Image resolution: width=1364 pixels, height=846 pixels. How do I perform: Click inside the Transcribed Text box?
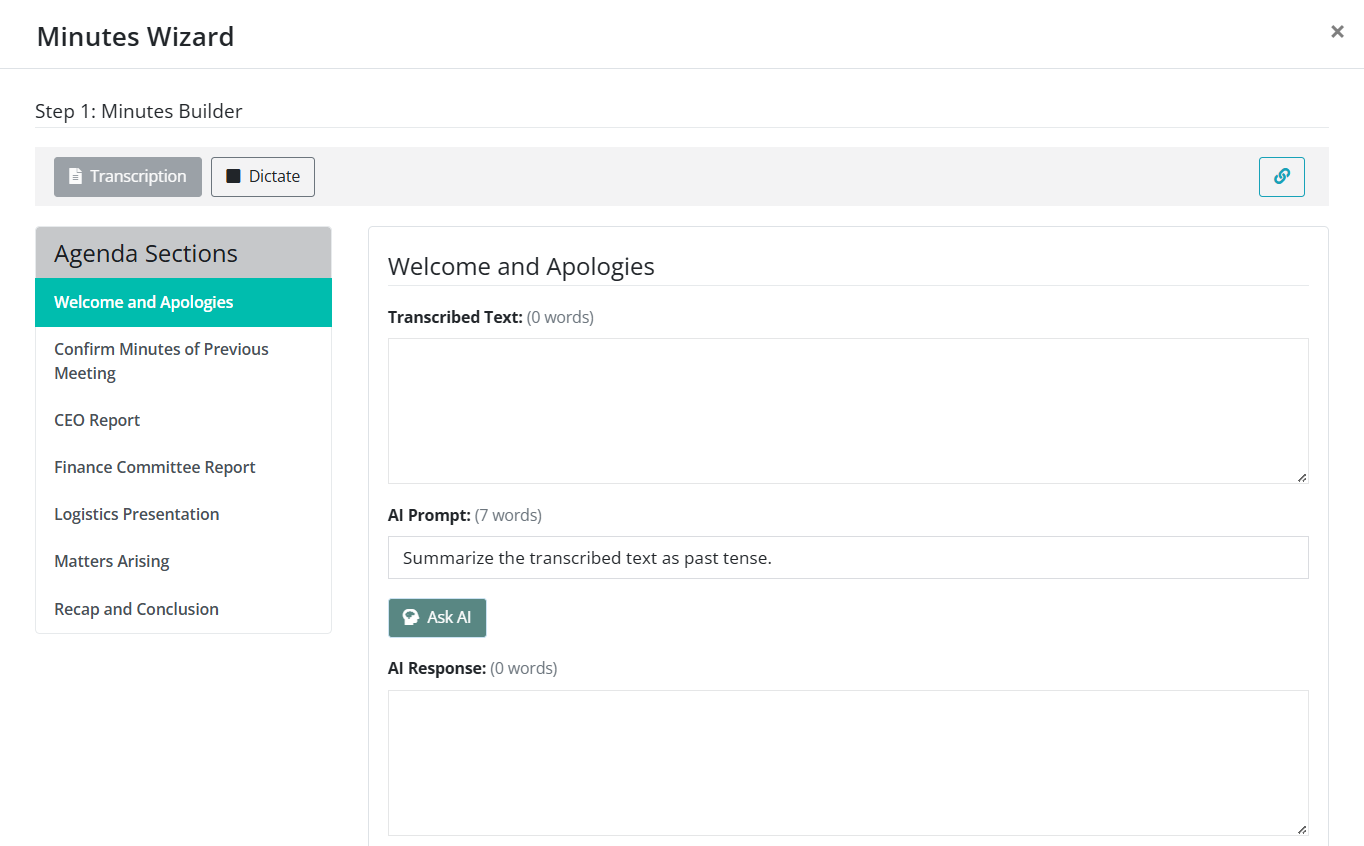point(847,410)
